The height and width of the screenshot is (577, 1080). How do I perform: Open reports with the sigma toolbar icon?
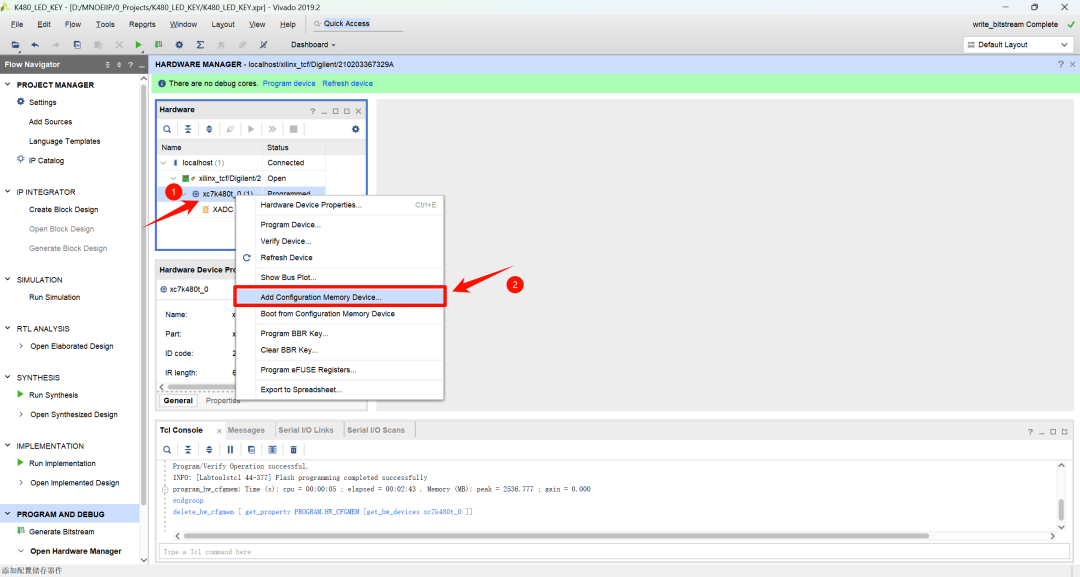(x=200, y=44)
